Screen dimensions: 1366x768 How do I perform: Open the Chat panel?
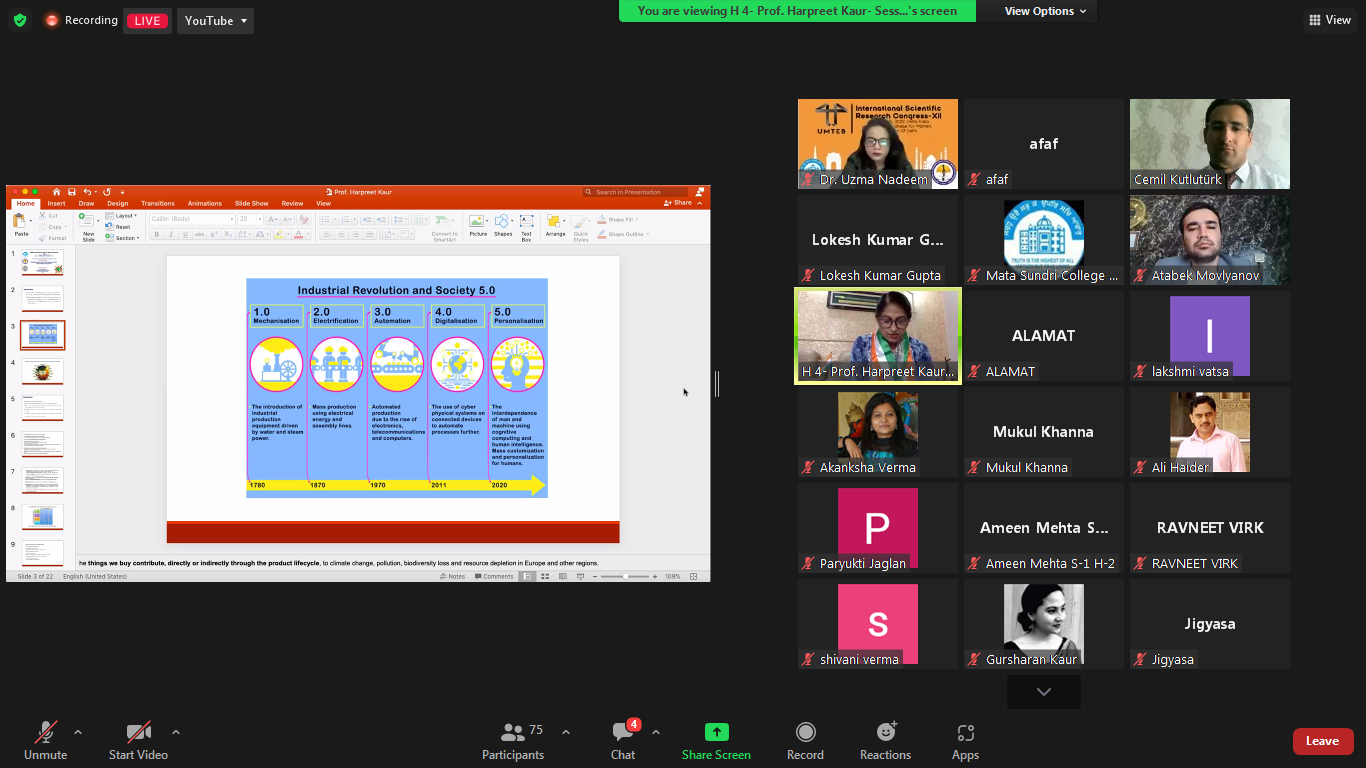pyautogui.click(x=623, y=741)
